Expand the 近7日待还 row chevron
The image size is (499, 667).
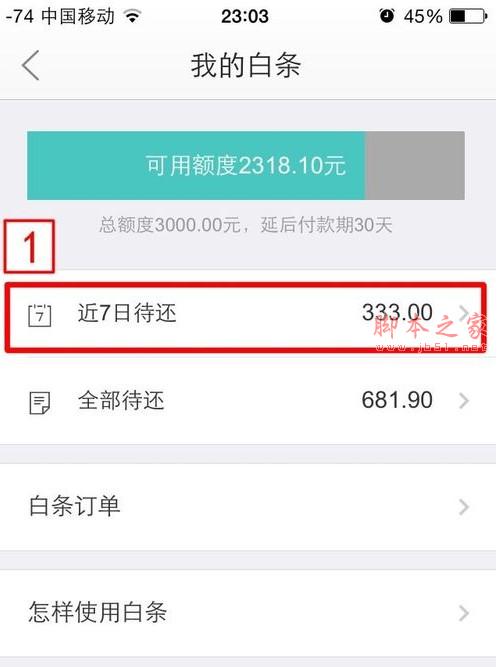[464, 314]
